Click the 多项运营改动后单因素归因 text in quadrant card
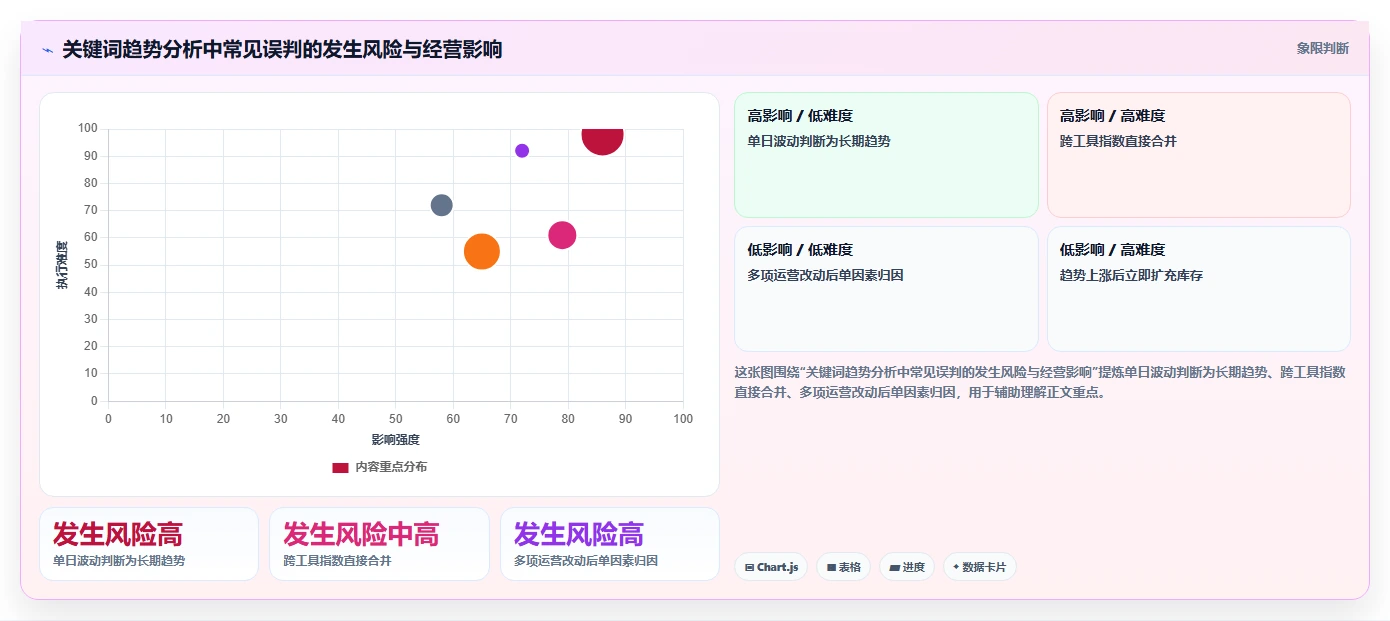Screen dimensions: 1390x621 click(x=825, y=275)
